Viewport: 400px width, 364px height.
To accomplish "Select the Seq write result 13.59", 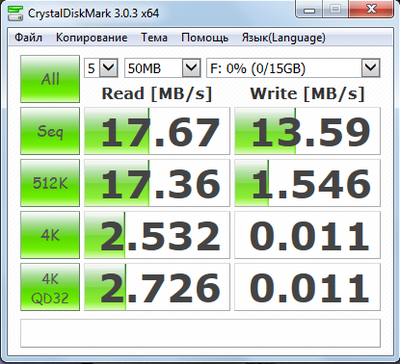I will coord(307,131).
